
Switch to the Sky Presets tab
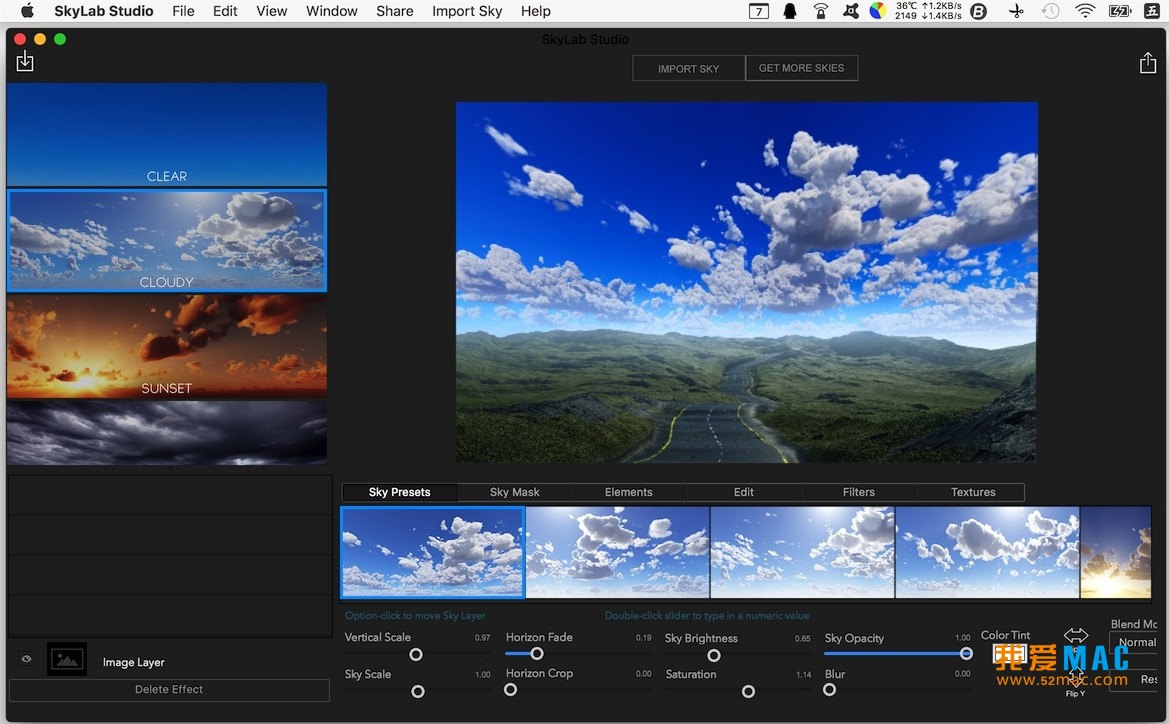coord(400,492)
